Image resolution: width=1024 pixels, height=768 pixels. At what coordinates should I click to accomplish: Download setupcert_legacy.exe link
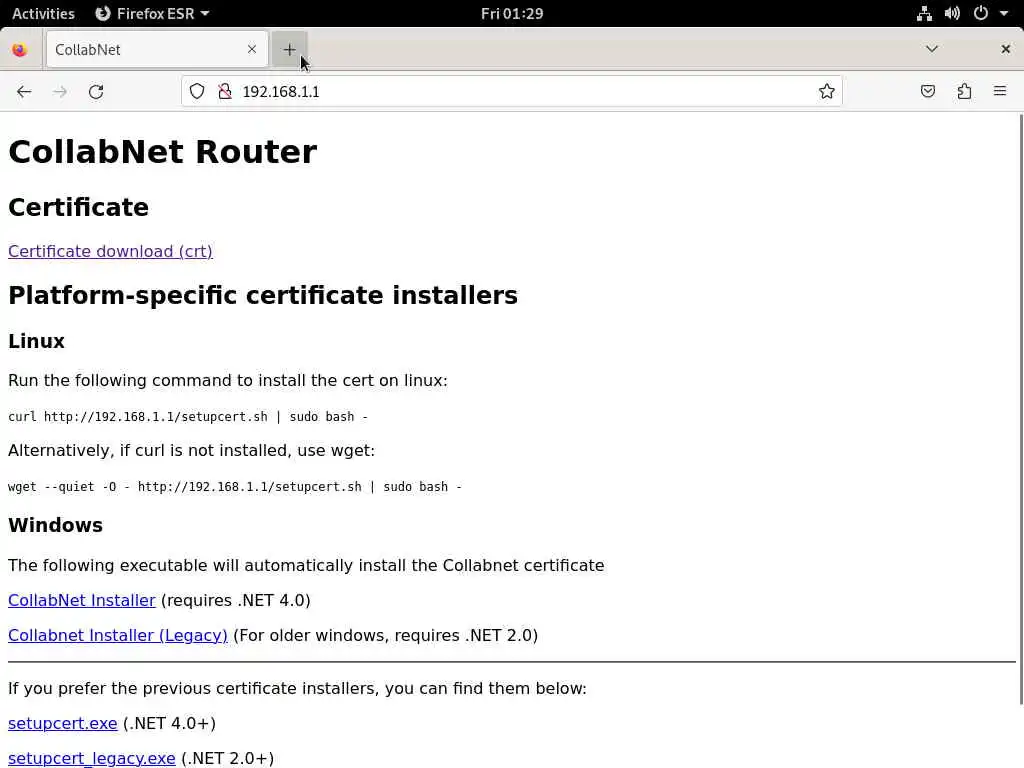91,758
